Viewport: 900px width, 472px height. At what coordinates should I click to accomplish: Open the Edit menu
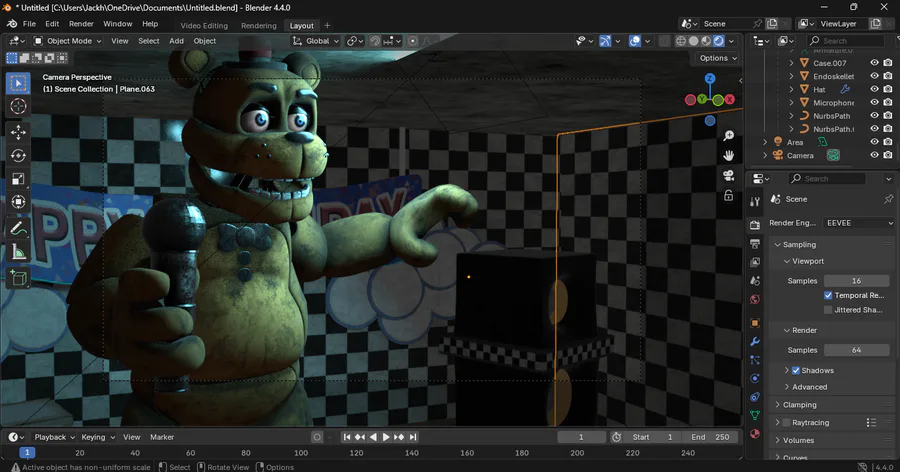pos(52,24)
